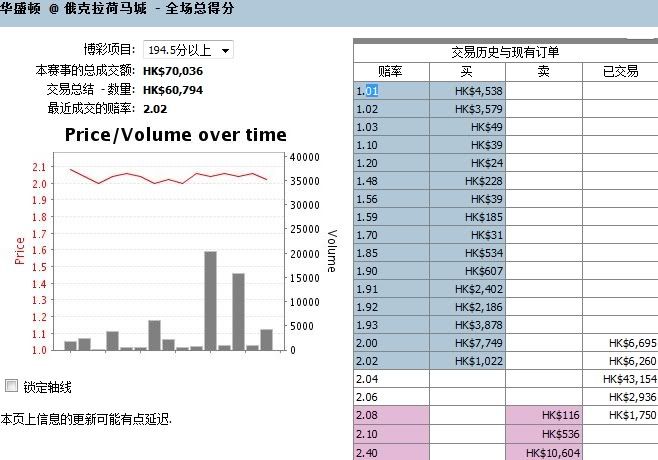Open the 194.5分以上 betting item dropdown
The image size is (658, 460).
click(188, 50)
